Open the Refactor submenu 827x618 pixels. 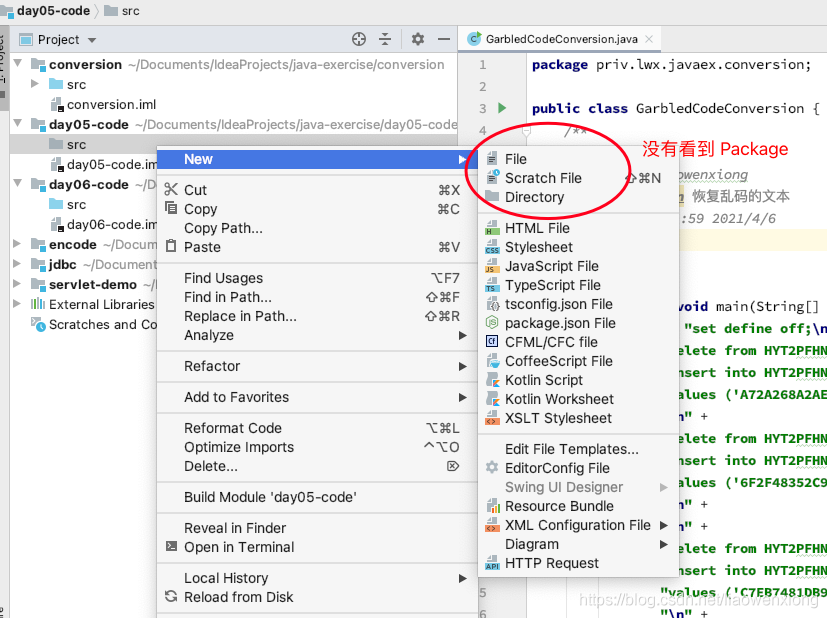pos(212,366)
